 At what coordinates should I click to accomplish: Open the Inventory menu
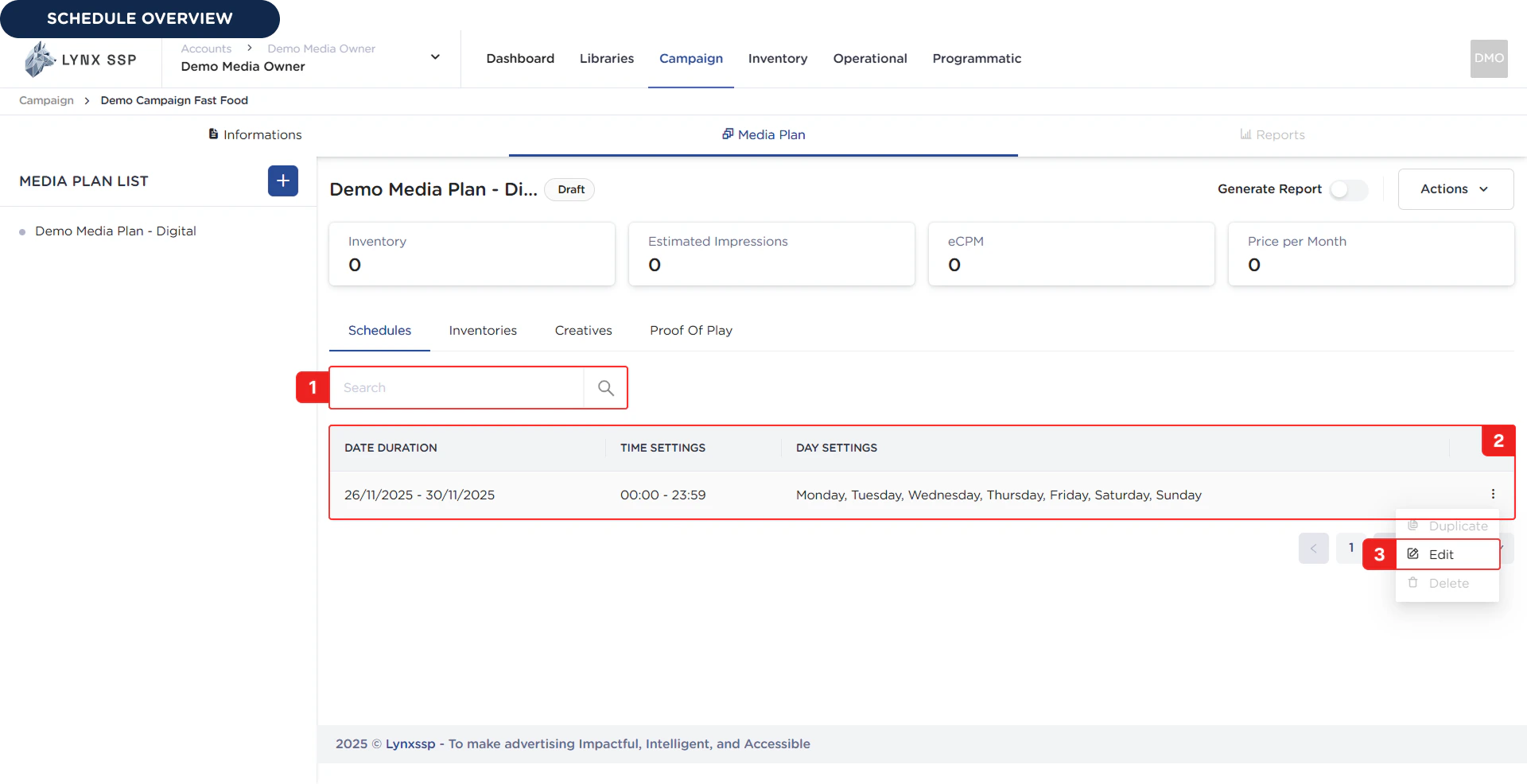click(778, 58)
